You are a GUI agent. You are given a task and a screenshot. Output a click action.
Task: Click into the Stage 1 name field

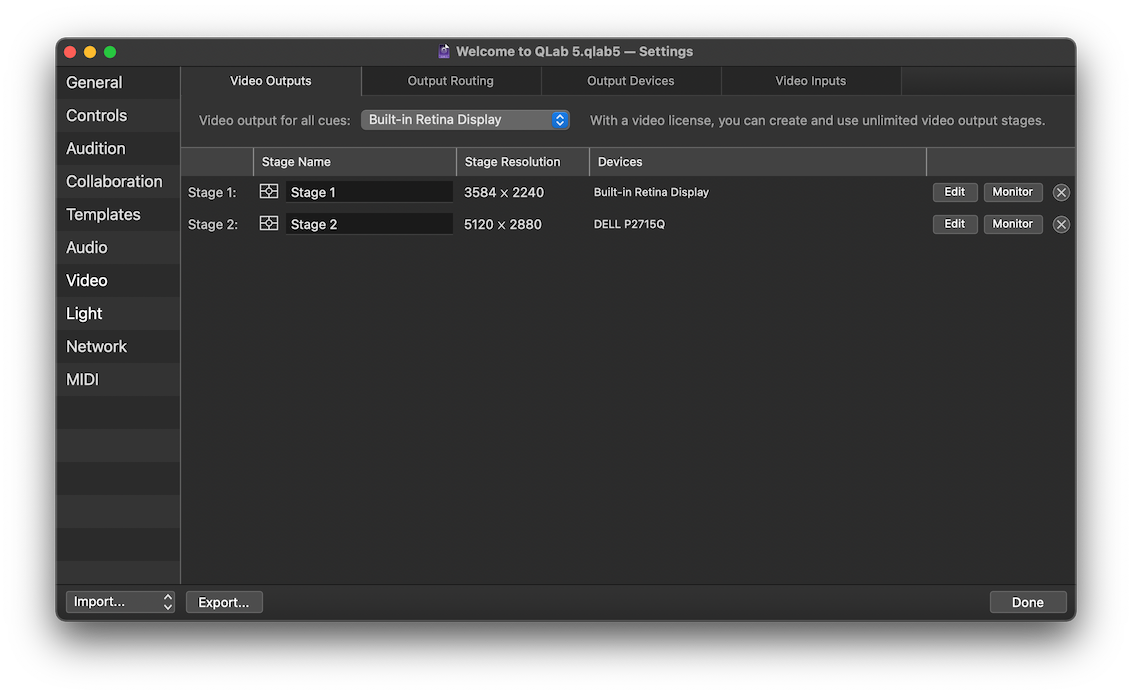[x=369, y=191]
